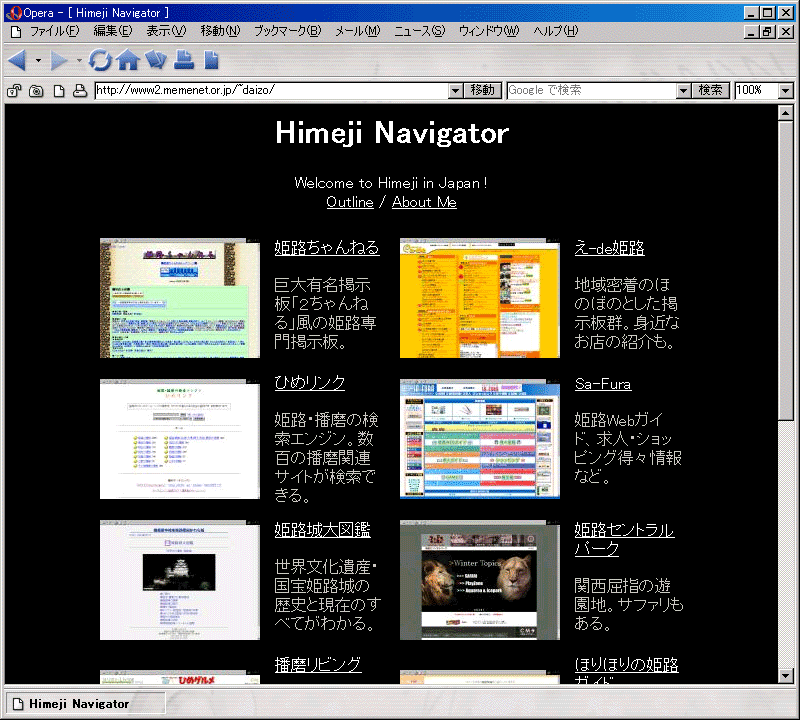Open the 播磨リビング link
The width and height of the screenshot is (800, 720).
click(x=318, y=664)
